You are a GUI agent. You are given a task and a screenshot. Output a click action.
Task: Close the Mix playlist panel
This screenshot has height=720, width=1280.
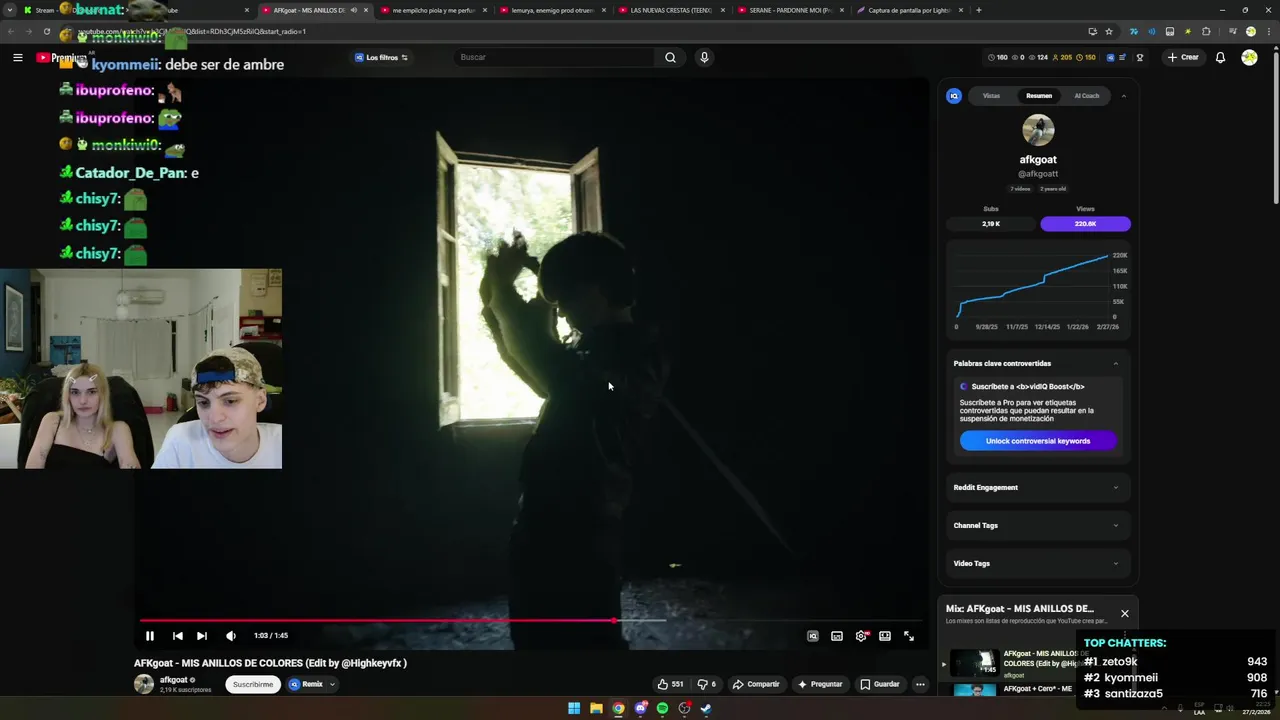coord(1125,614)
